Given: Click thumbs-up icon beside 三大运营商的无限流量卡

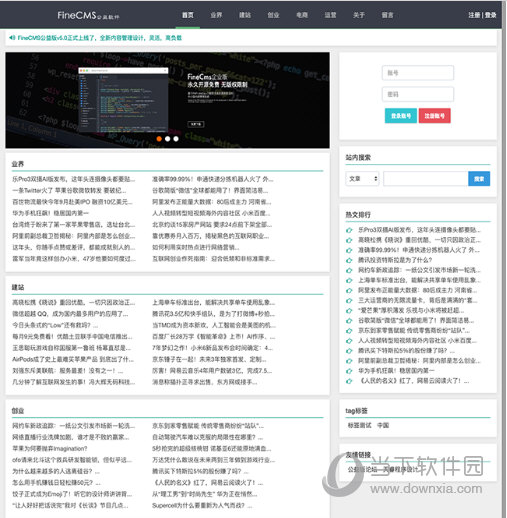Looking at the screenshot, I should [349, 300].
